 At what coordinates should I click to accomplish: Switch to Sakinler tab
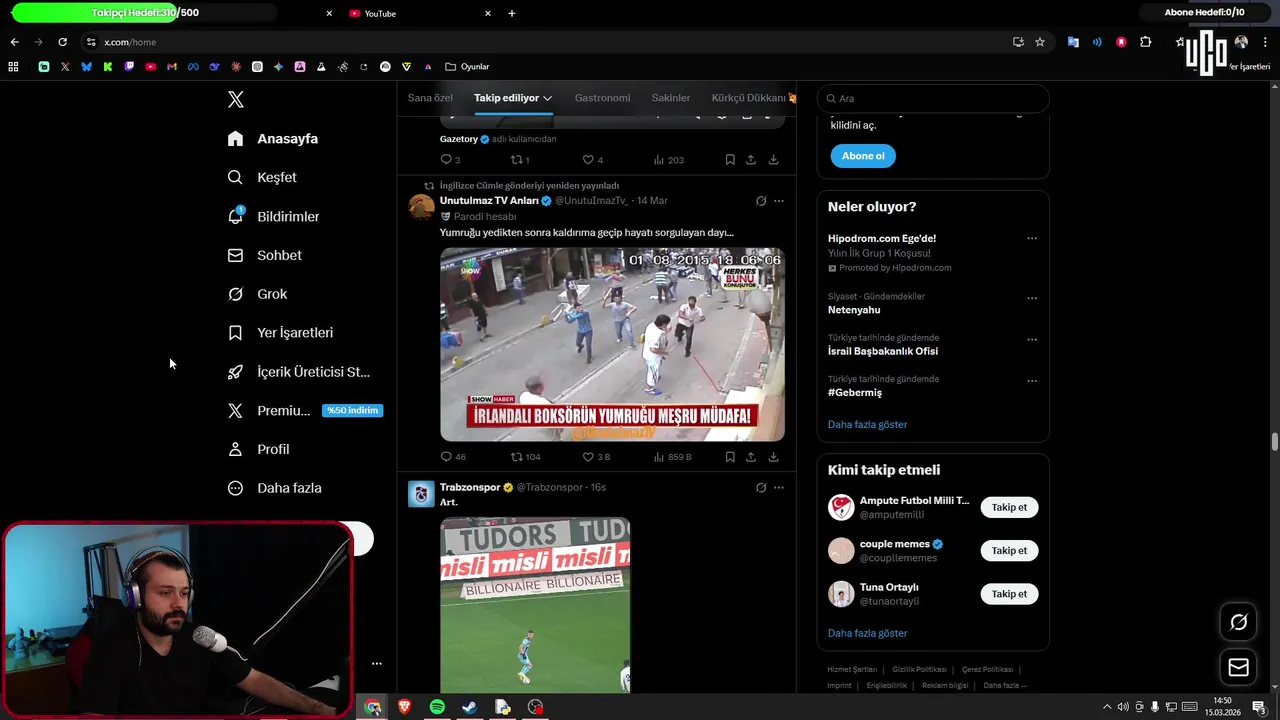click(x=671, y=98)
